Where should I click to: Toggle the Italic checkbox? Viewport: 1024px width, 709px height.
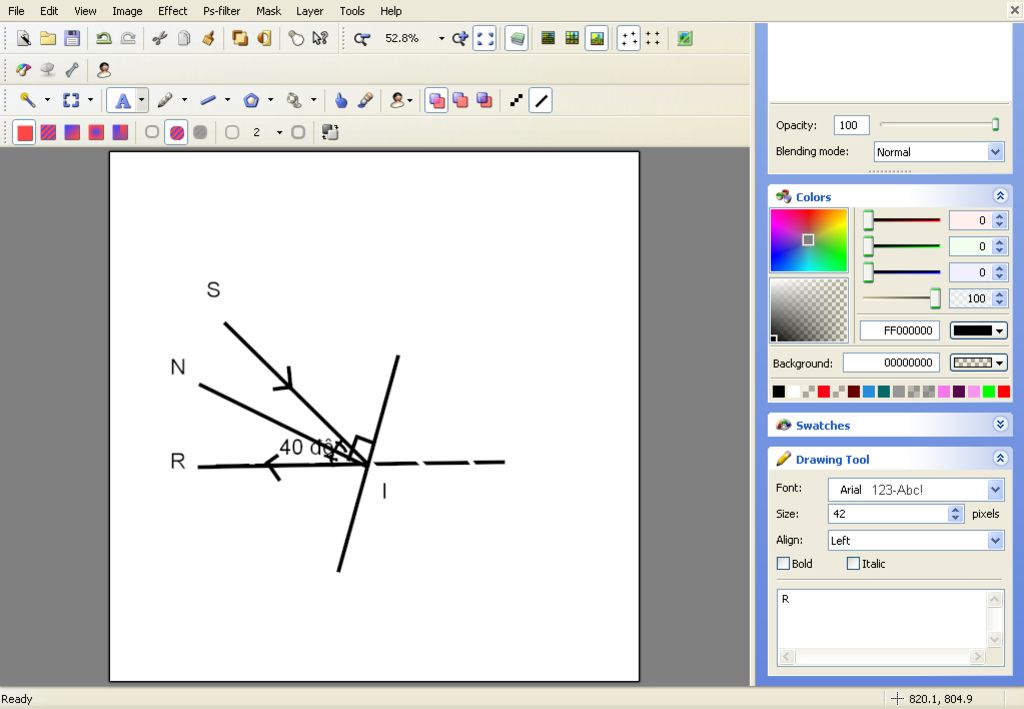pyautogui.click(x=853, y=563)
